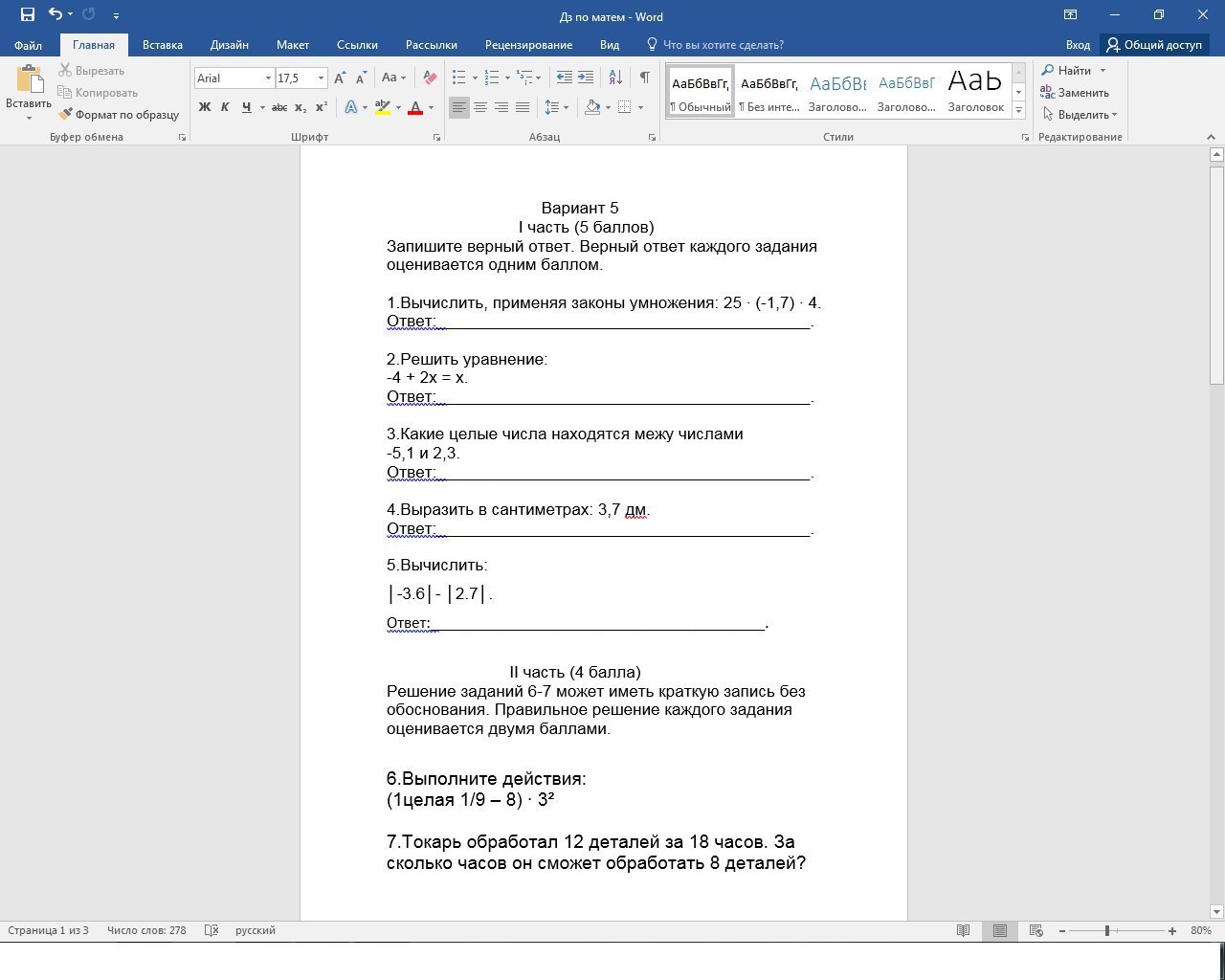The image size is (1225, 980).
Task: Click the Clear Formatting eraser icon
Action: pyautogui.click(x=430, y=78)
